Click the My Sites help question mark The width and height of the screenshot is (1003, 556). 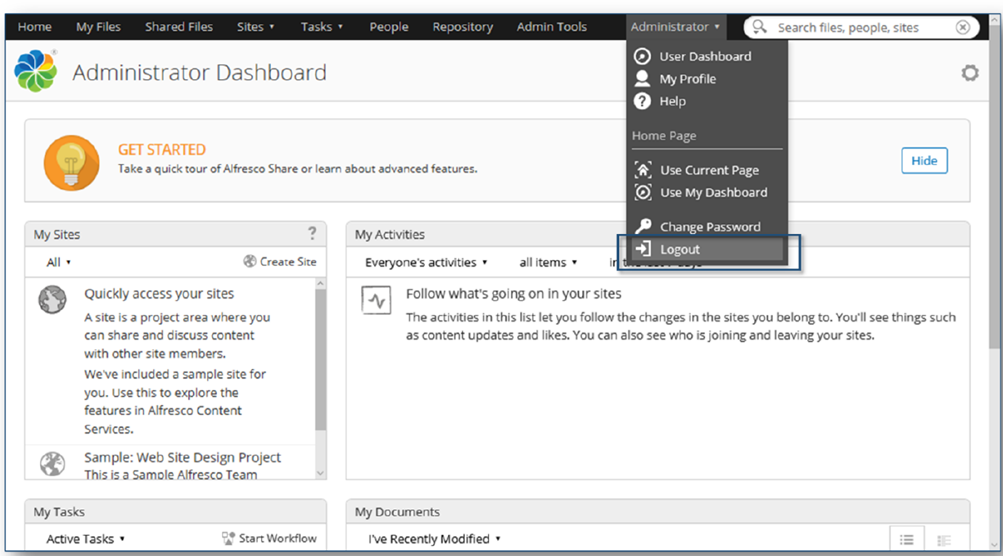coord(312,234)
